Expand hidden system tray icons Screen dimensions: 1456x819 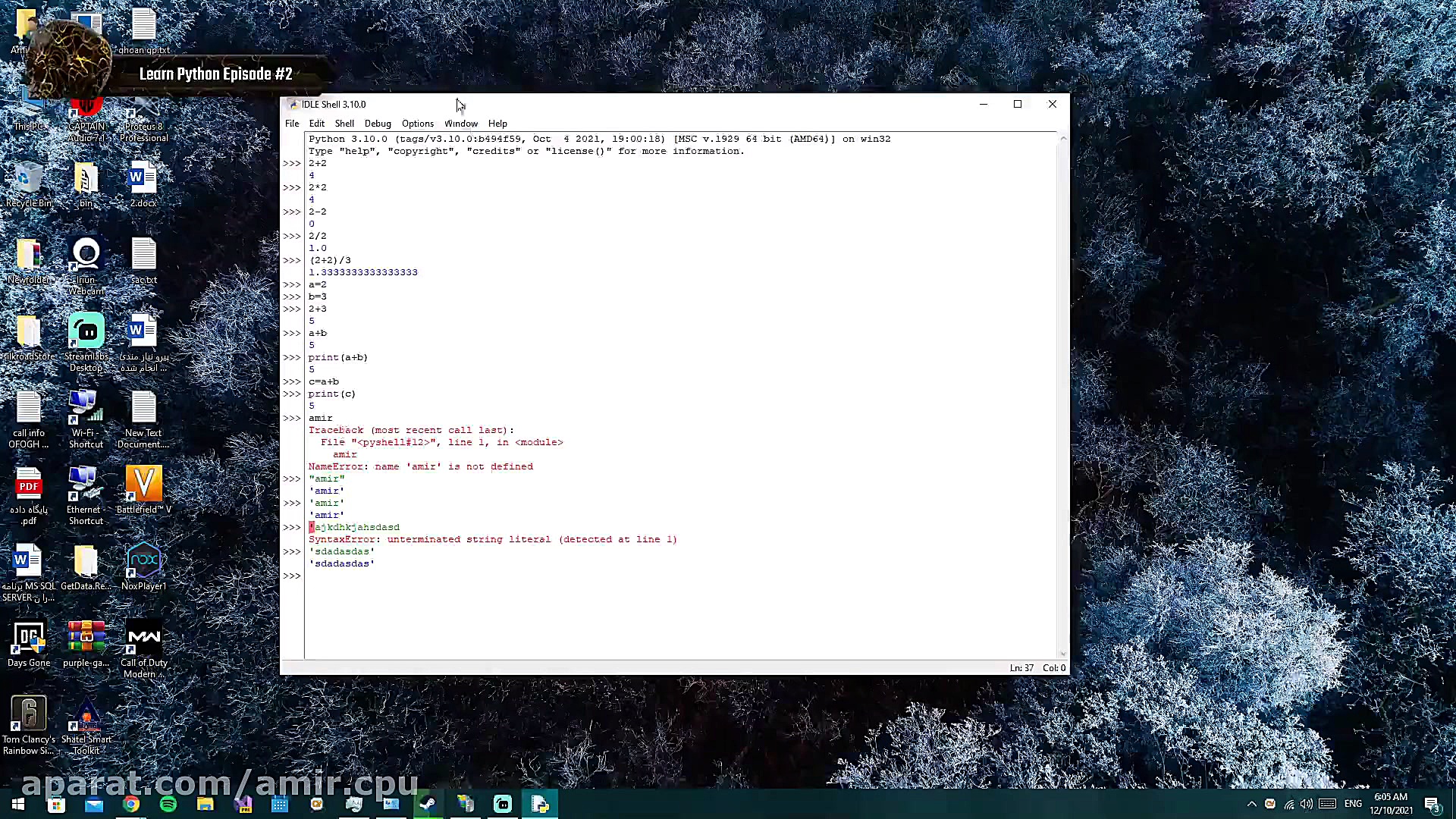1252,804
